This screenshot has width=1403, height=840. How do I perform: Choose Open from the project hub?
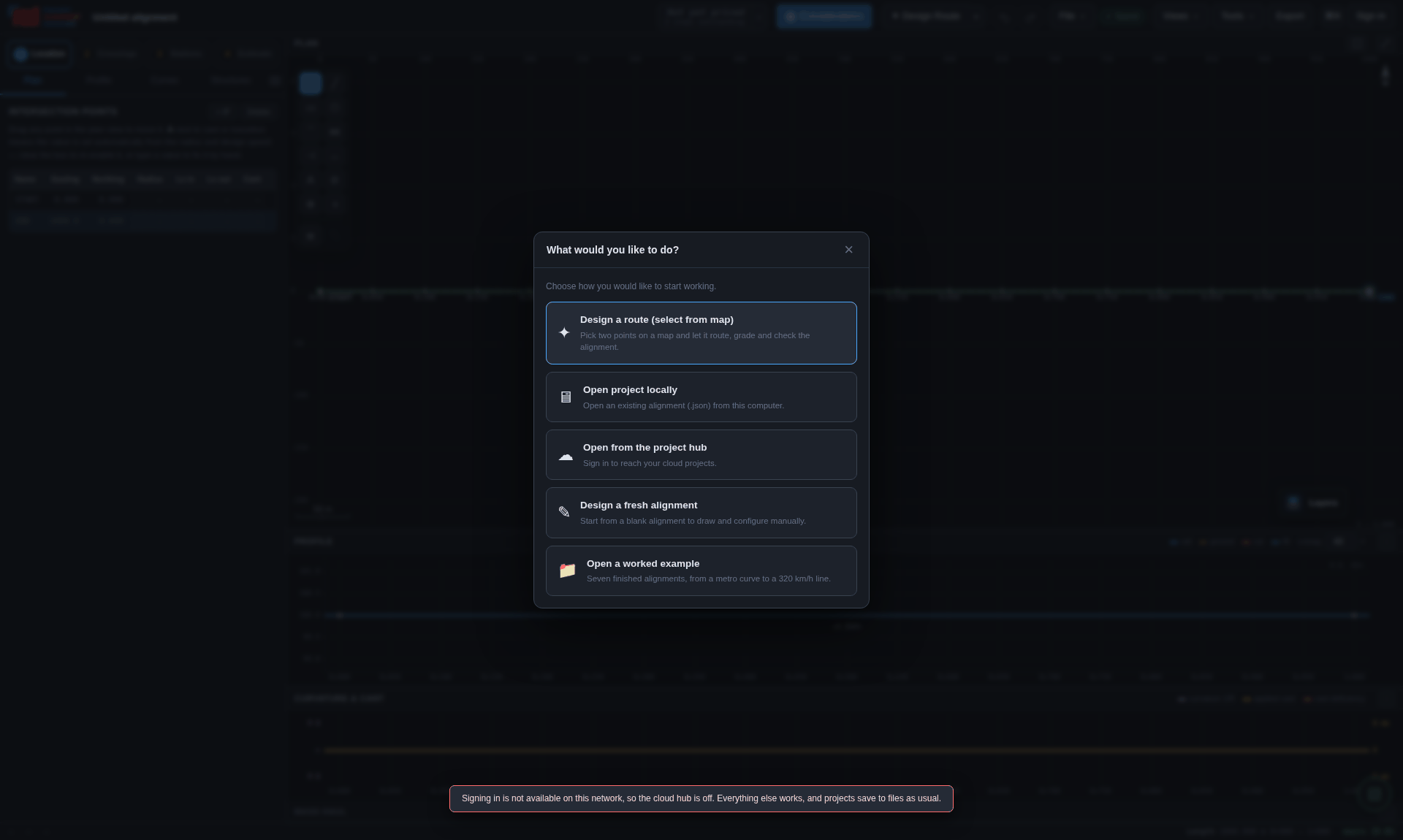click(701, 455)
